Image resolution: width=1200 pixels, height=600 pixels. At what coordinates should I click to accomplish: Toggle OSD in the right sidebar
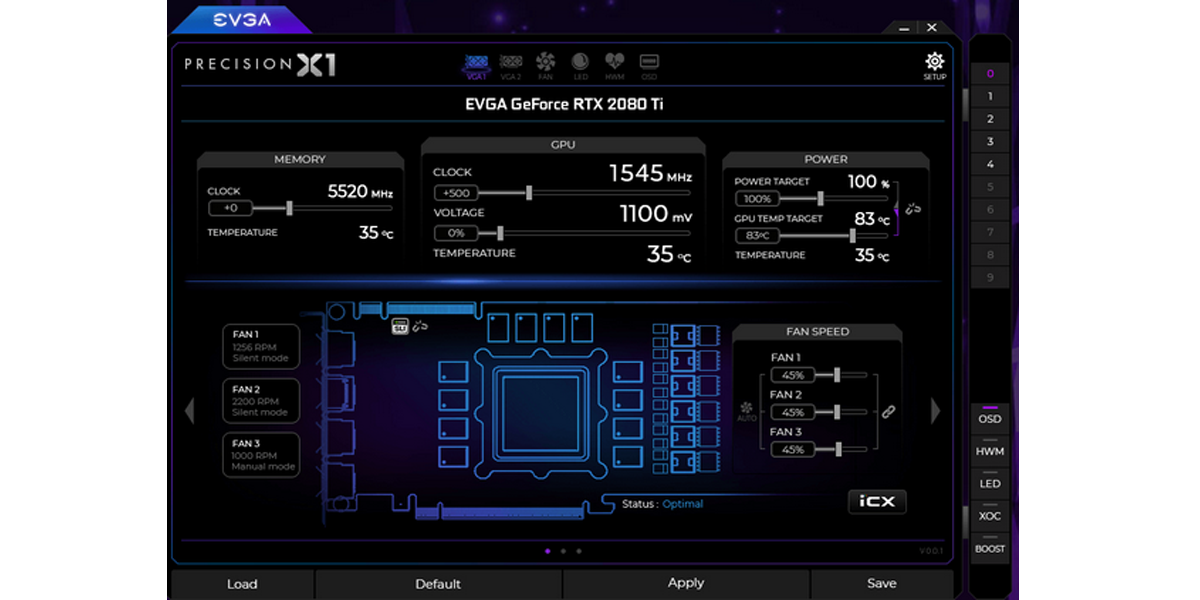(x=990, y=419)
